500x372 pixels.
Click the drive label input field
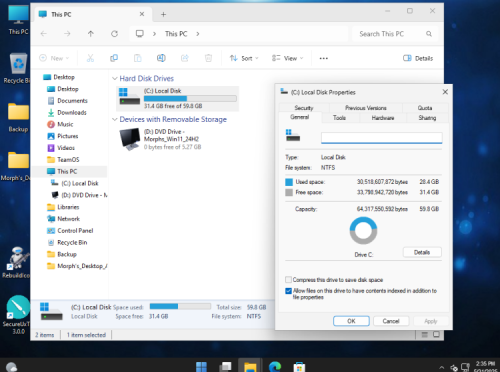pos(382,138)
